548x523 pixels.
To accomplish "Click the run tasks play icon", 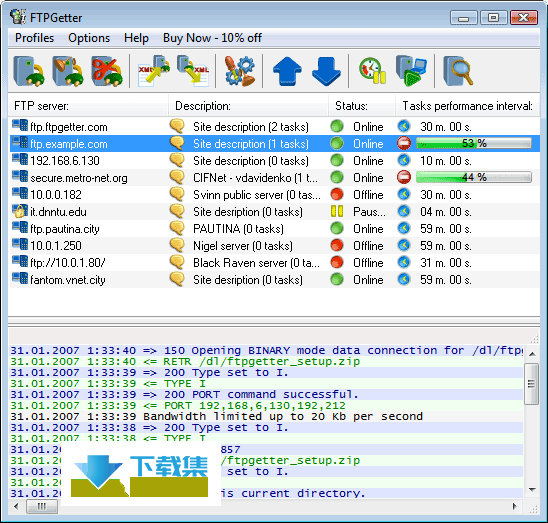I will (x=411, y=71).
